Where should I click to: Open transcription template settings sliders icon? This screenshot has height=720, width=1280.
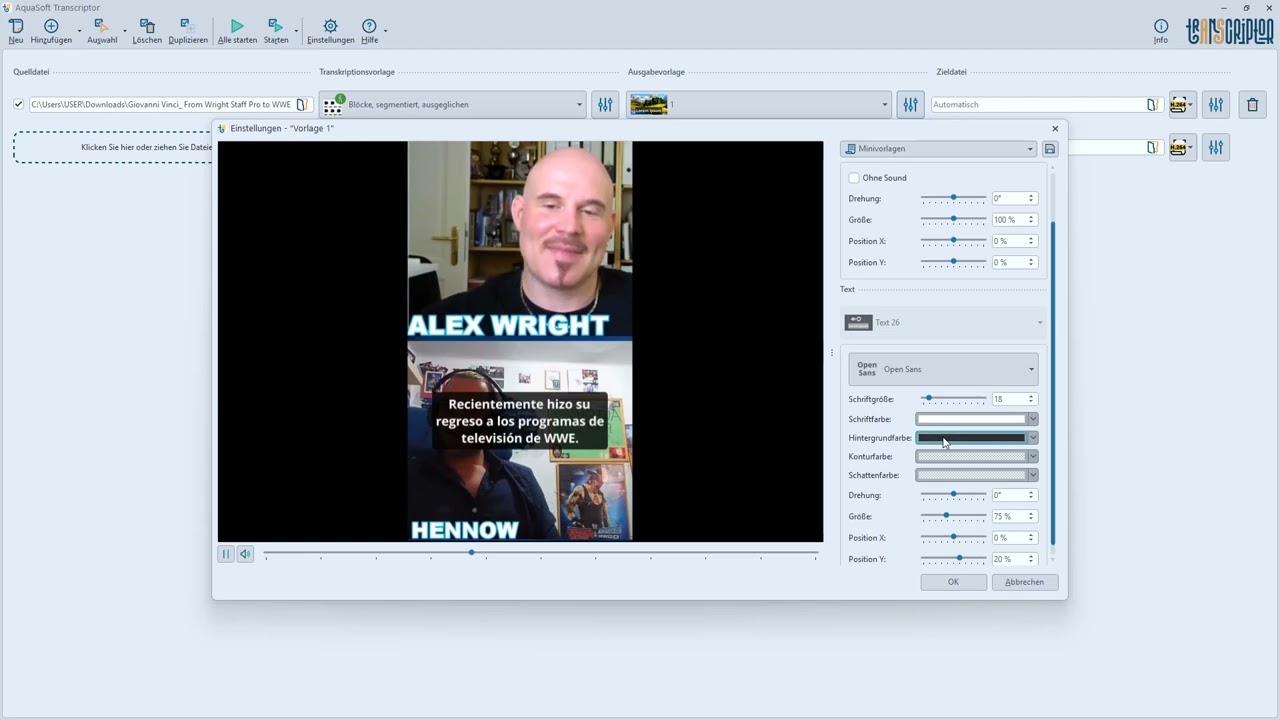(x=605, y=104)
